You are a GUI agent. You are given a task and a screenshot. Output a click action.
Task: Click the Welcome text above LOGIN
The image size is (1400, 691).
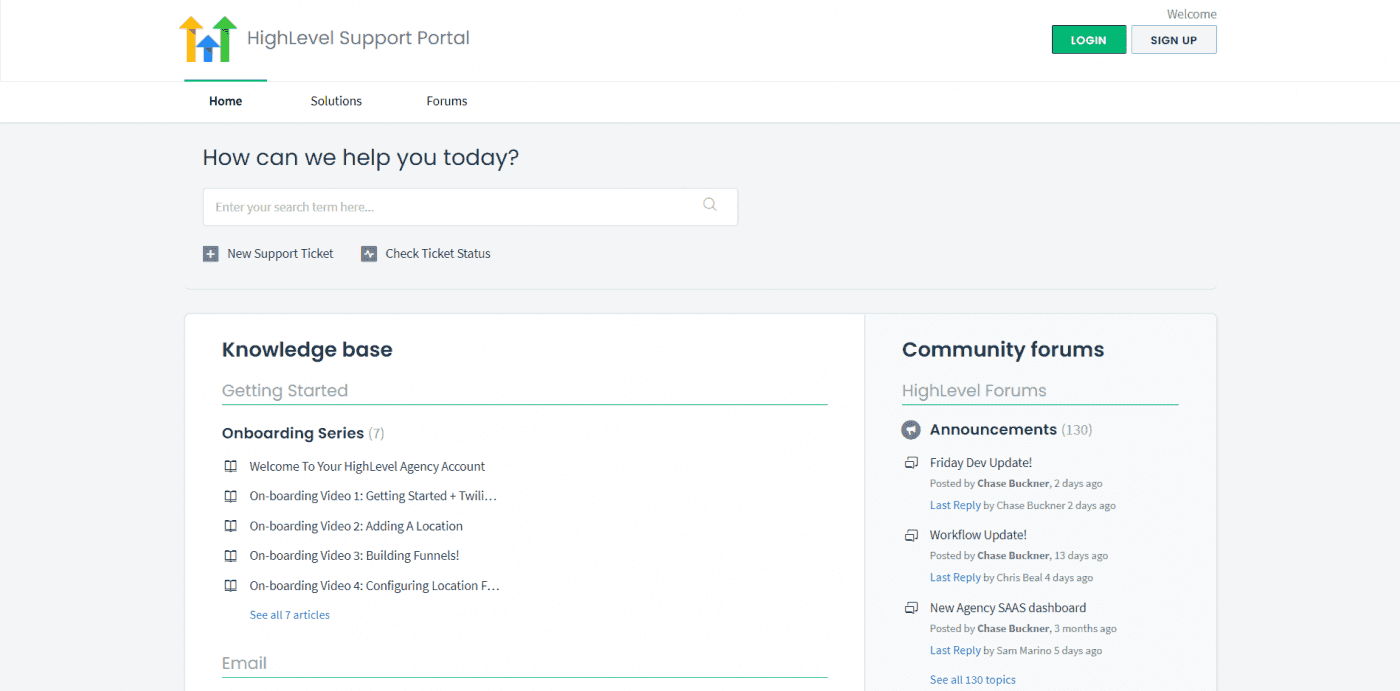tap(1192, 14)
